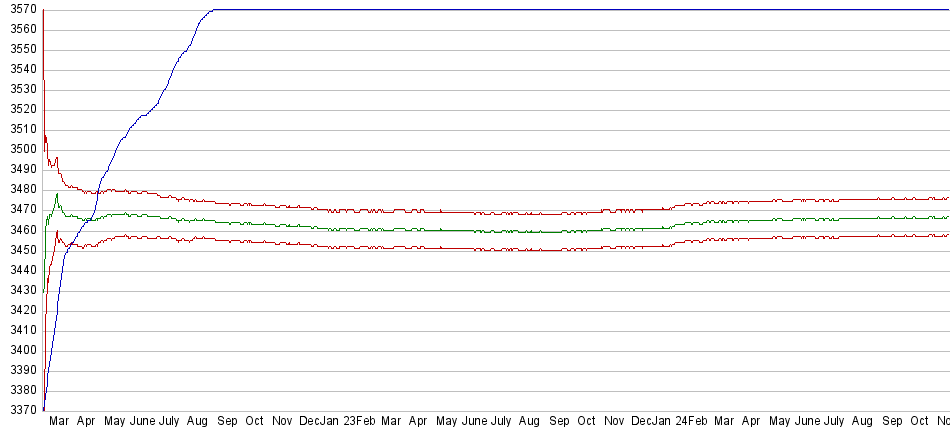Select the green line in the chart
The image size is (950, 435).
(500, 231)
